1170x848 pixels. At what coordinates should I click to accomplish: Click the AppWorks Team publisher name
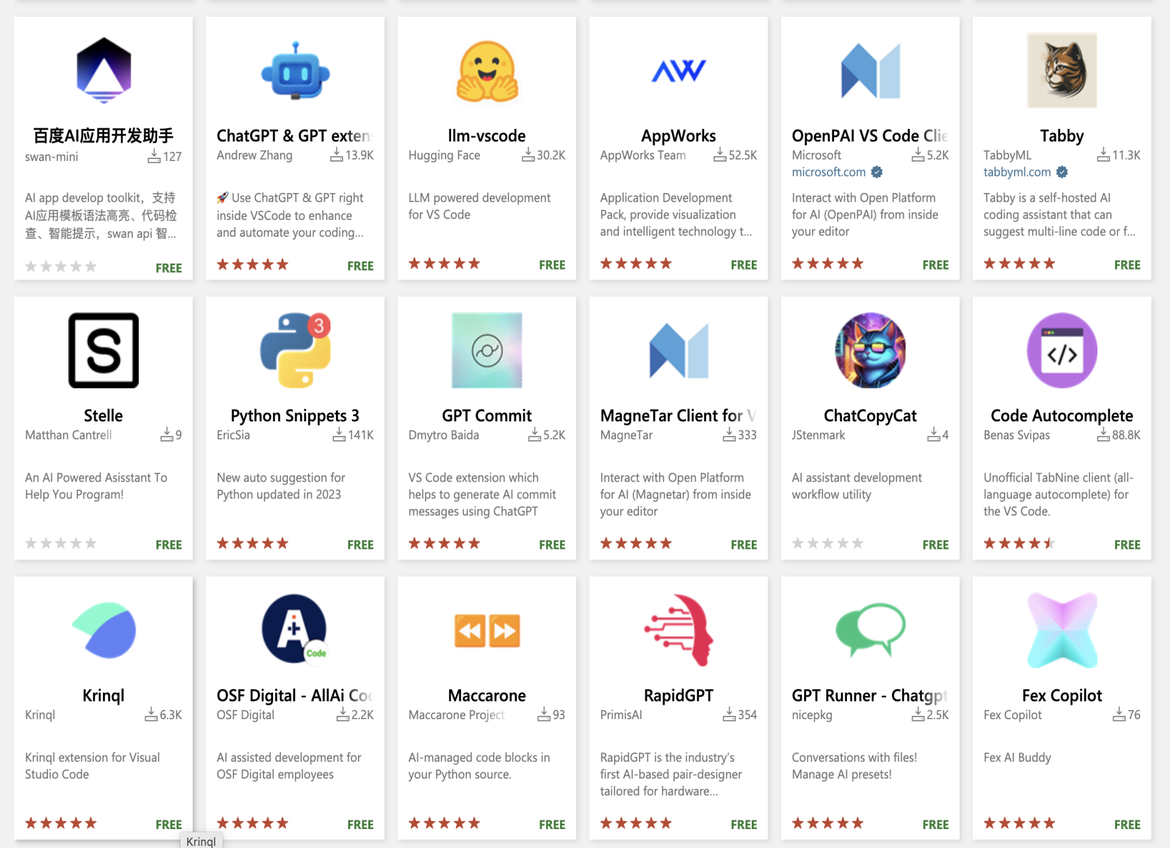point(643,155)
